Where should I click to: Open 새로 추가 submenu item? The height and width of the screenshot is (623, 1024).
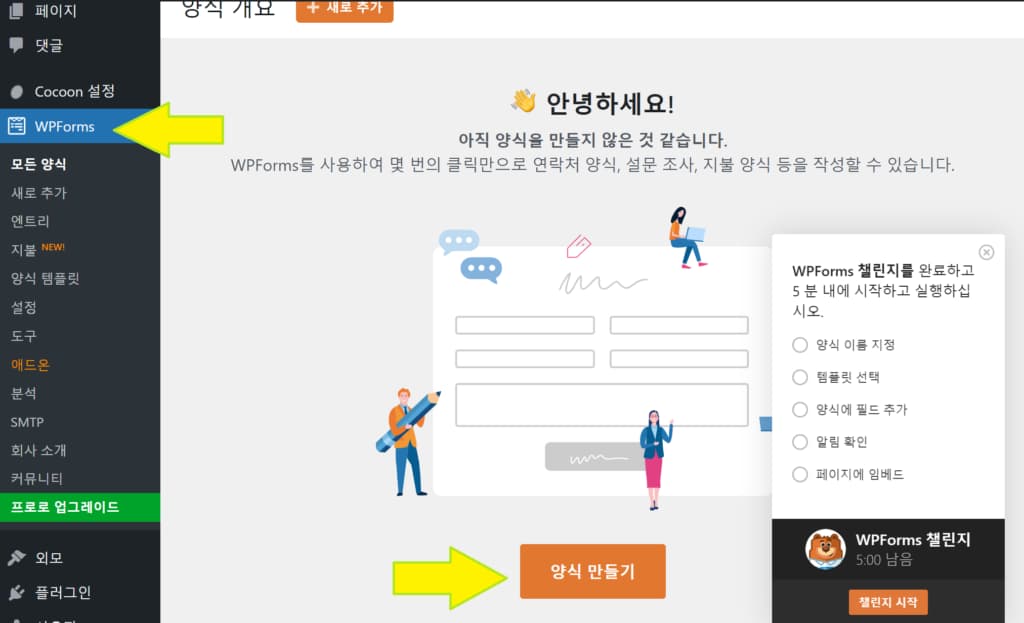tap(39, 193)
